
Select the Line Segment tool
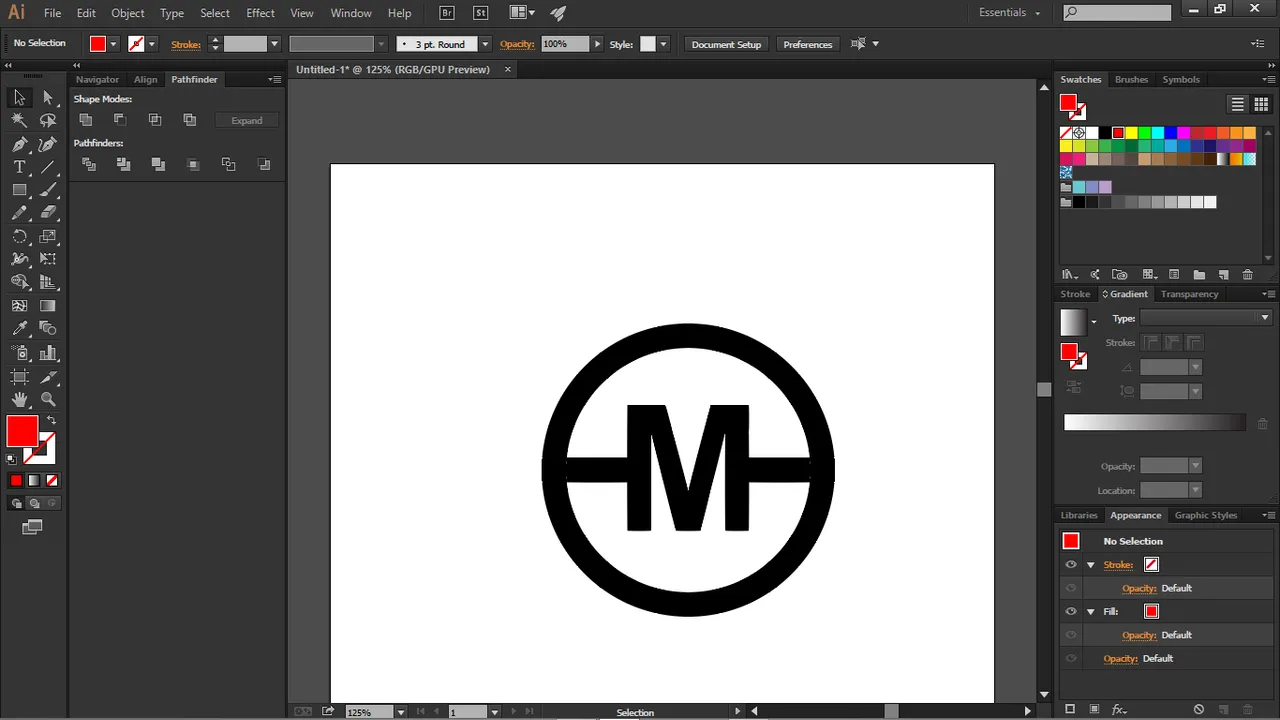point(48,167)
